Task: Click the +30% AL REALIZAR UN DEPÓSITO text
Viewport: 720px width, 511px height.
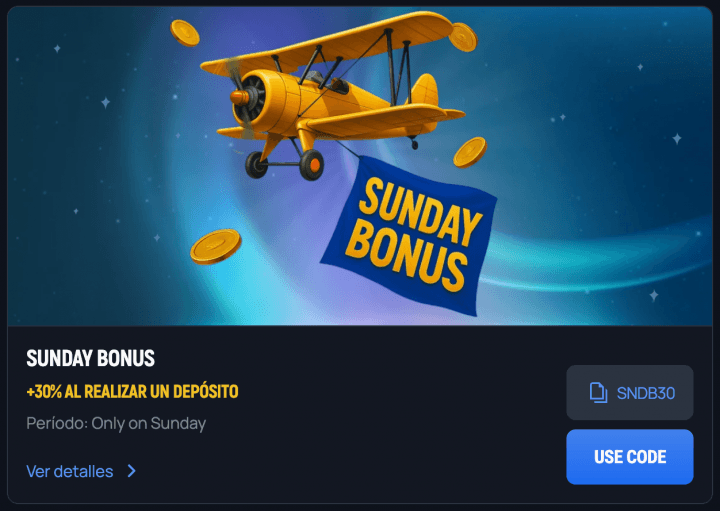Action: point(132,392)
